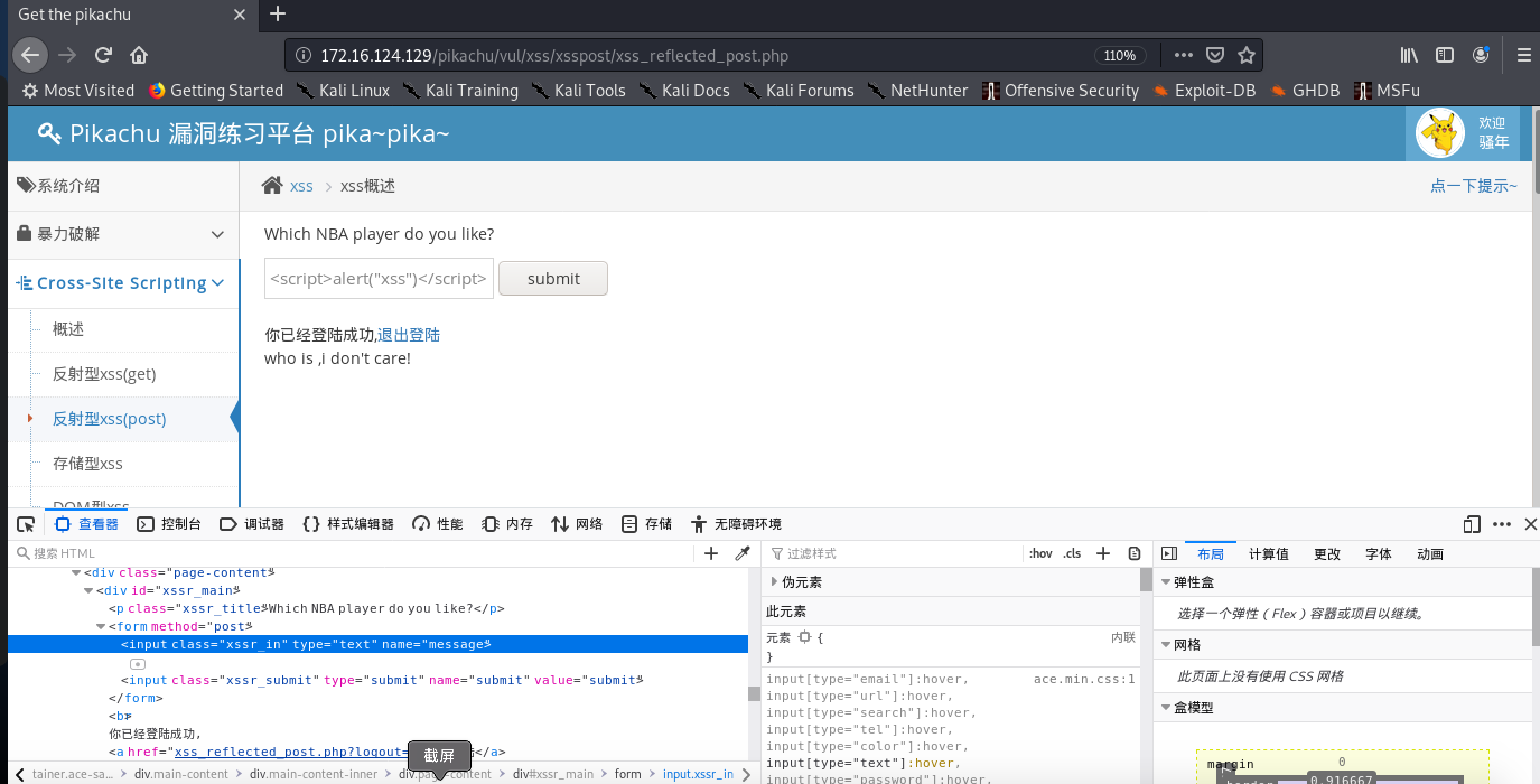Screen dimensions: 1540x784
Task: Click the home icon in the breadcrumb
Action: [272, 186]
